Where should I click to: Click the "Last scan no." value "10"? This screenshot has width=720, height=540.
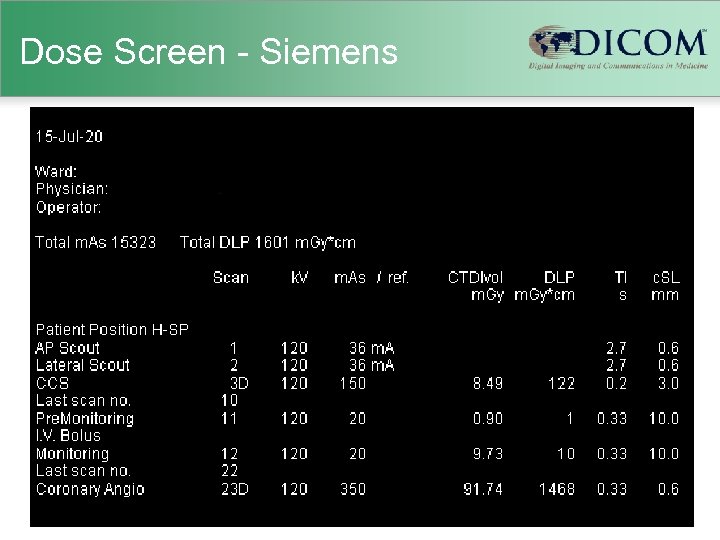click(x=230, y=401)
